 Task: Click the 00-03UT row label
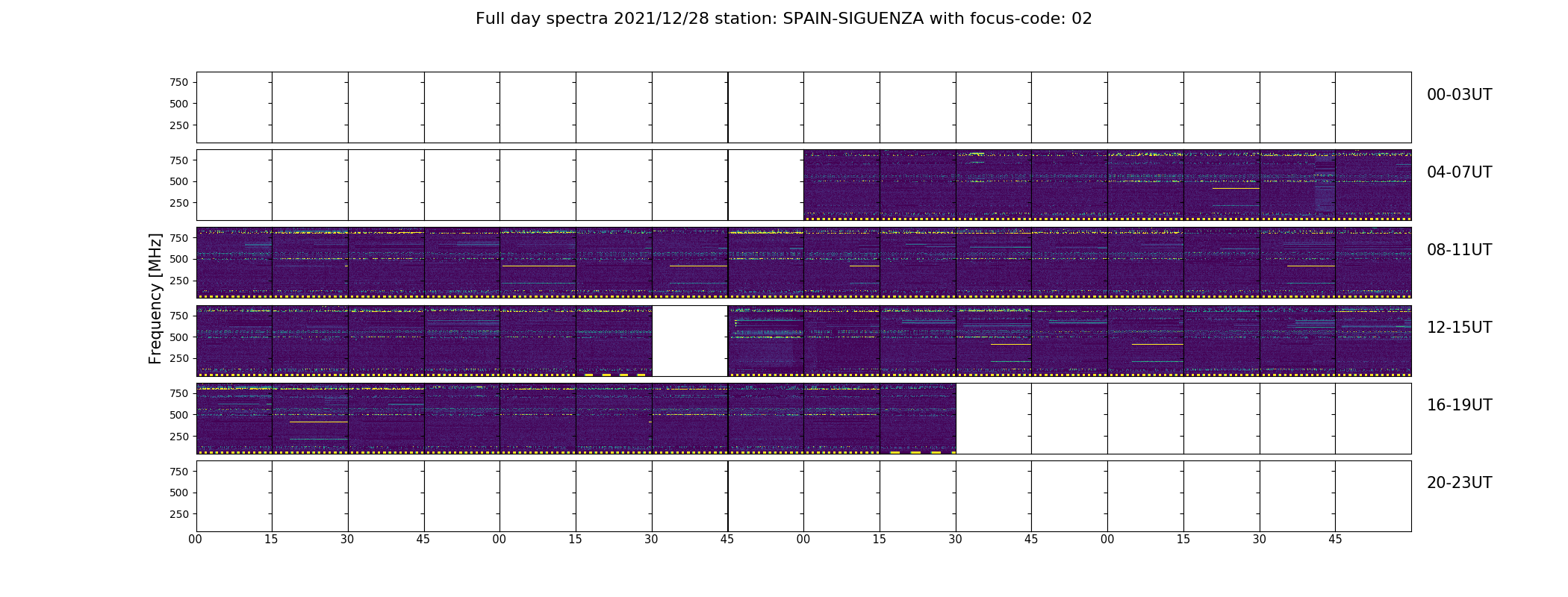[x=1459, y=95]
